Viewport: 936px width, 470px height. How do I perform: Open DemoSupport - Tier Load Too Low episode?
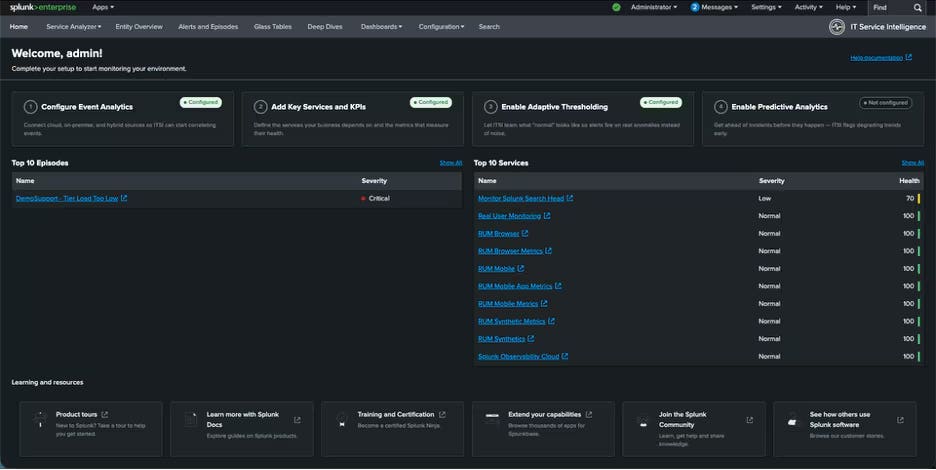click(x=67, y=198)
